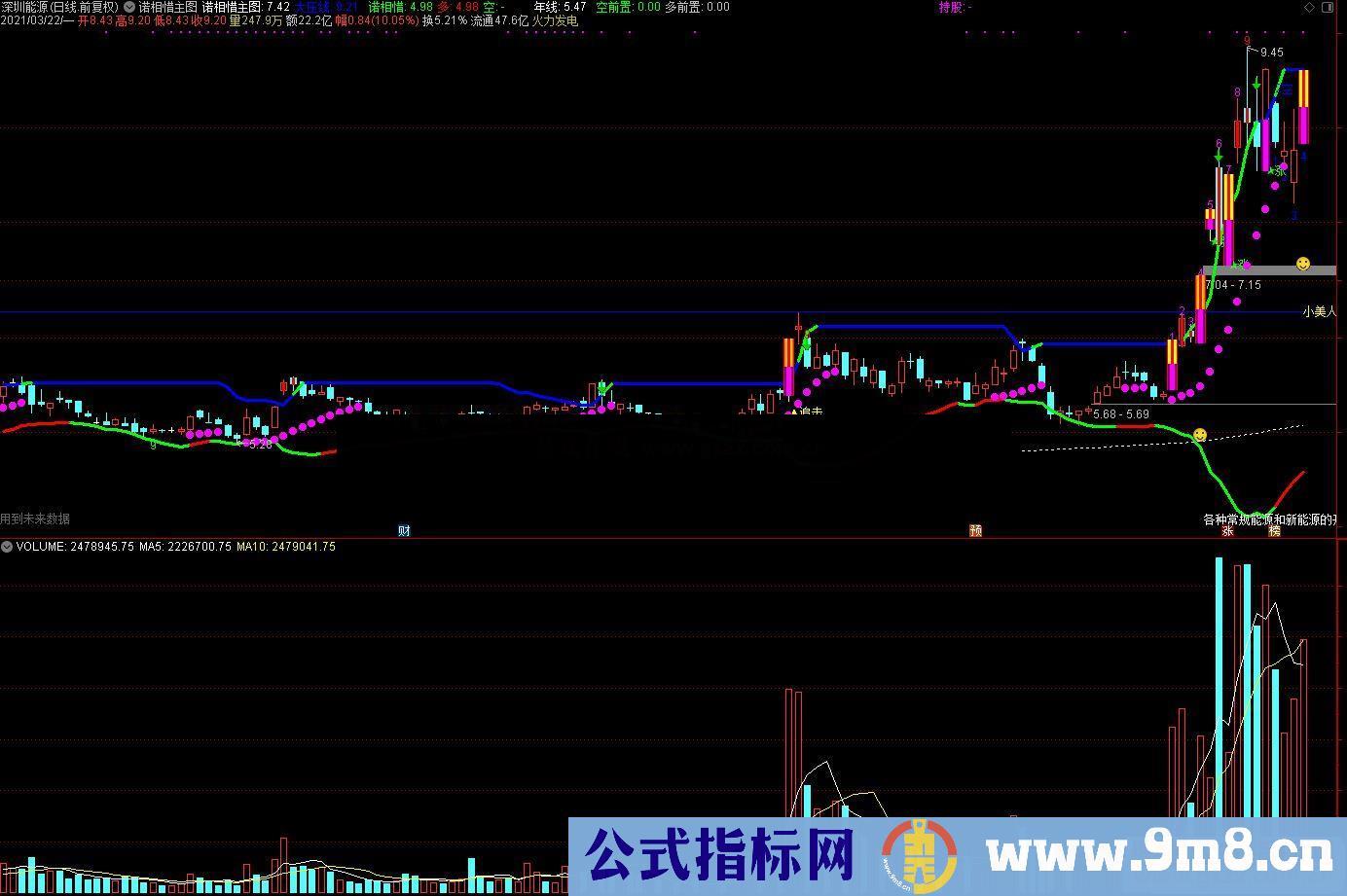Viewport: 1347px width, 896px height.
Task: Click the green down-arrow signal at the chart peak
Action: click(1256, 86)
